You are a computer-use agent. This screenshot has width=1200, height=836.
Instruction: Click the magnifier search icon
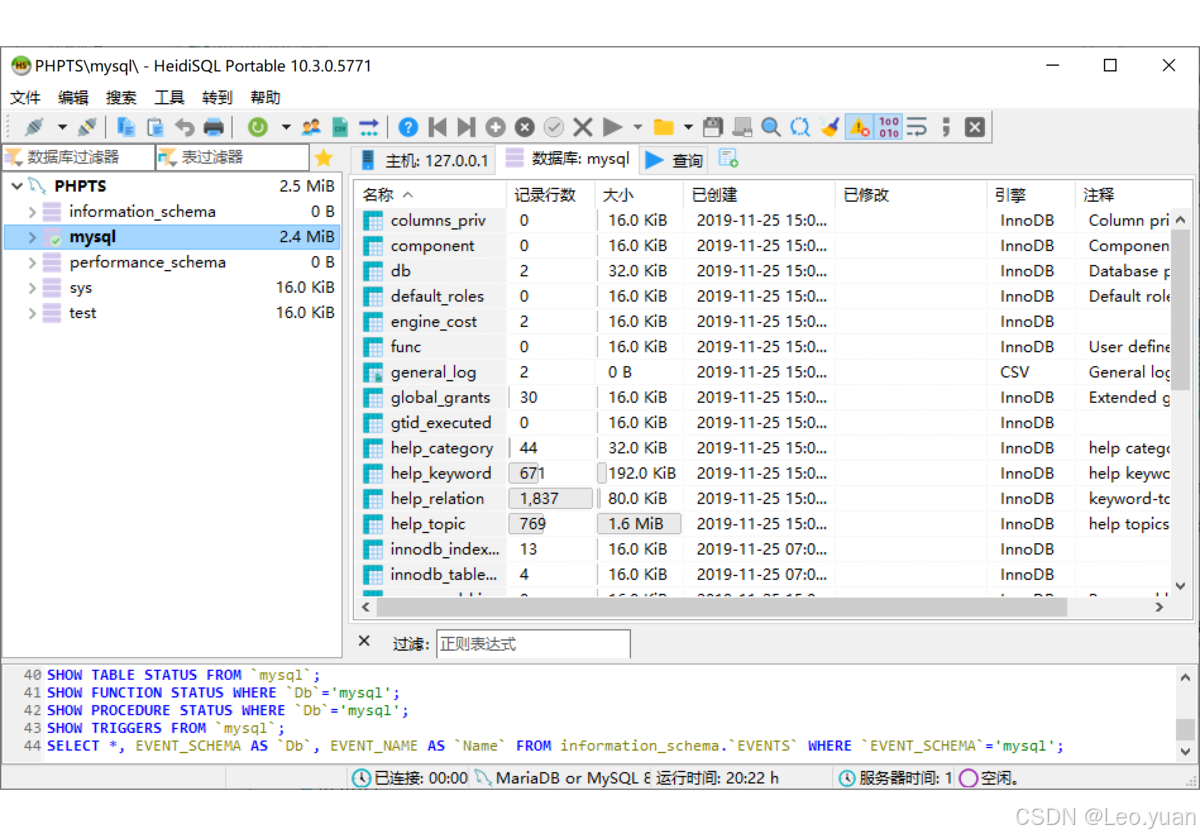[771, 127]
